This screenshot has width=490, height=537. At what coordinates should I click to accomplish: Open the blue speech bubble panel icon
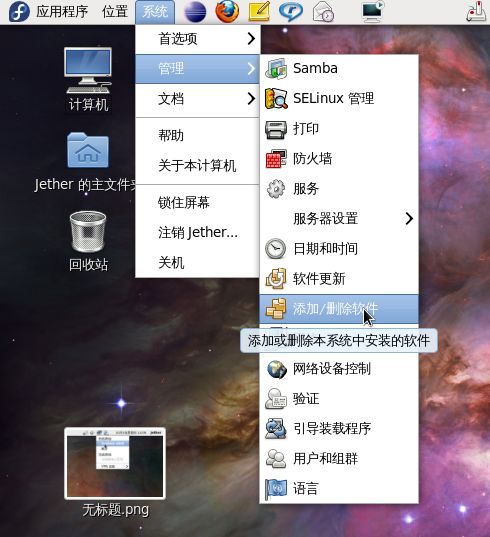291,12
